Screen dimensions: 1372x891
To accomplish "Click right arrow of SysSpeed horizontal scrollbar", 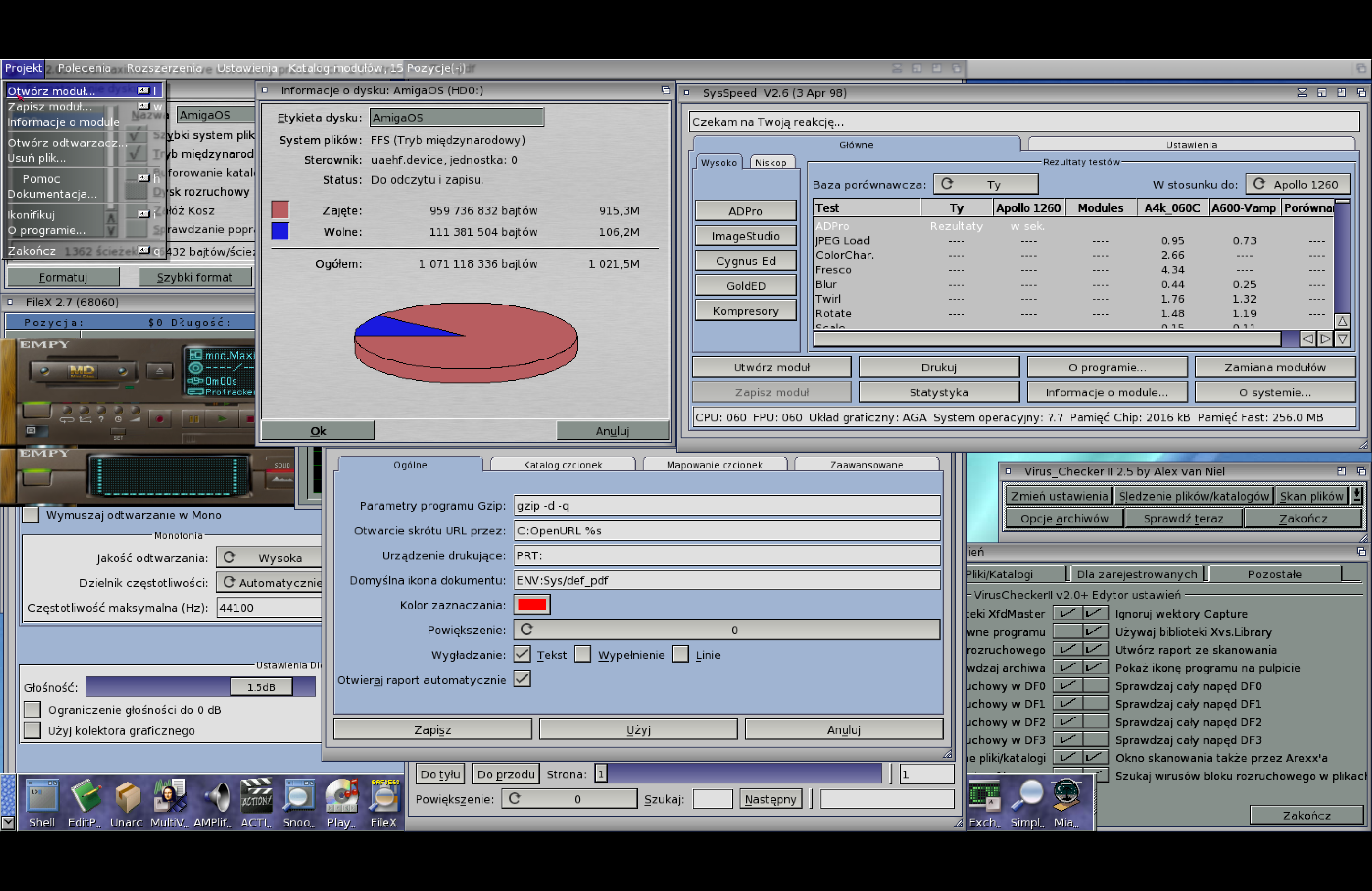I will pos(1325,339).
